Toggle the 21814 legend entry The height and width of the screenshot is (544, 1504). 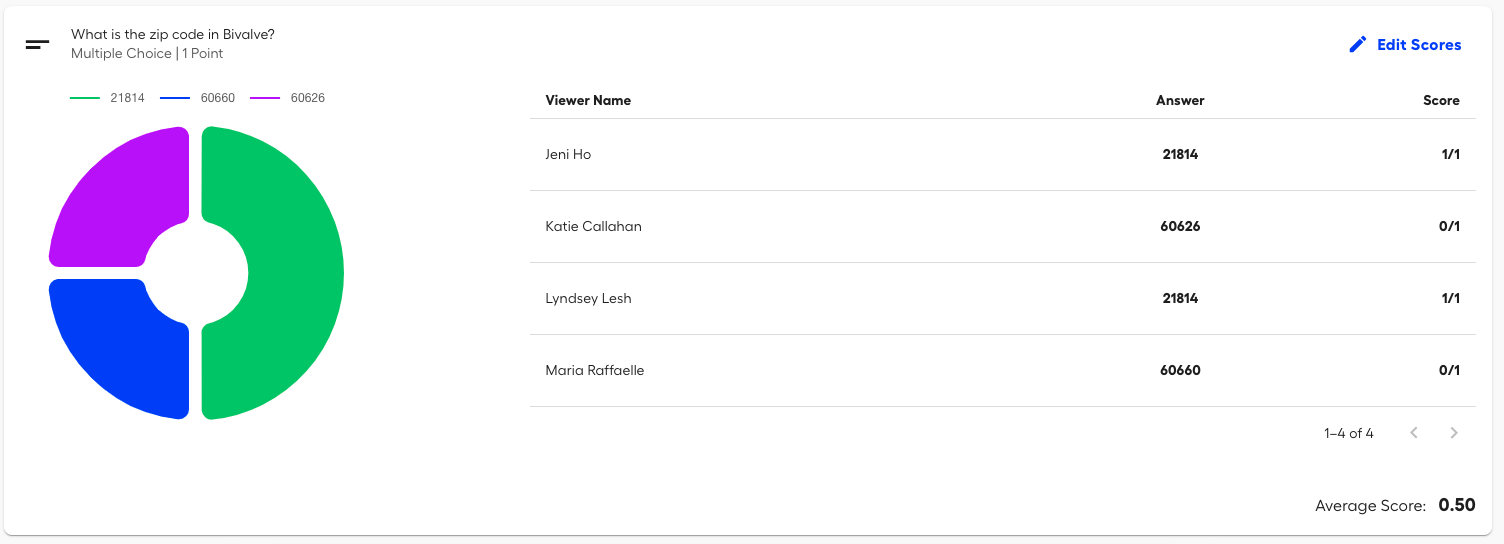click(108, 98)
